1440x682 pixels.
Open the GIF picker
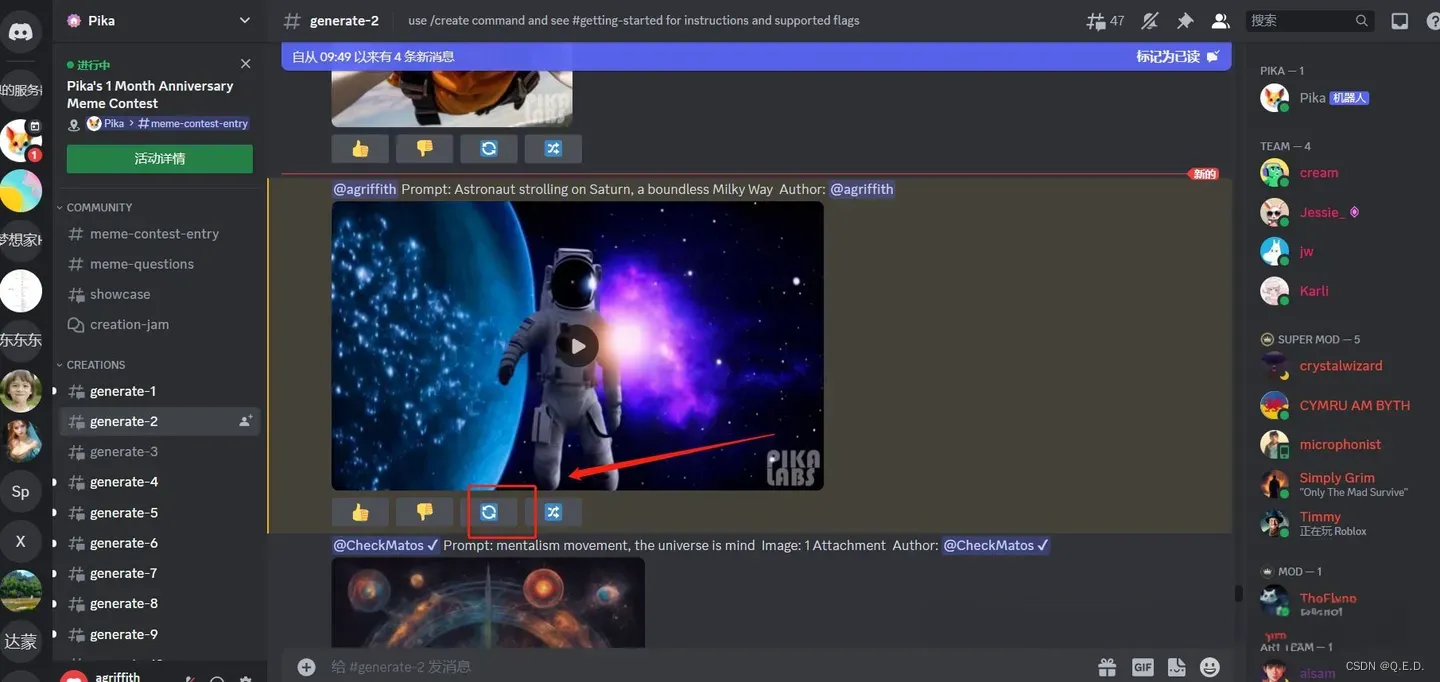(1142, 667)
